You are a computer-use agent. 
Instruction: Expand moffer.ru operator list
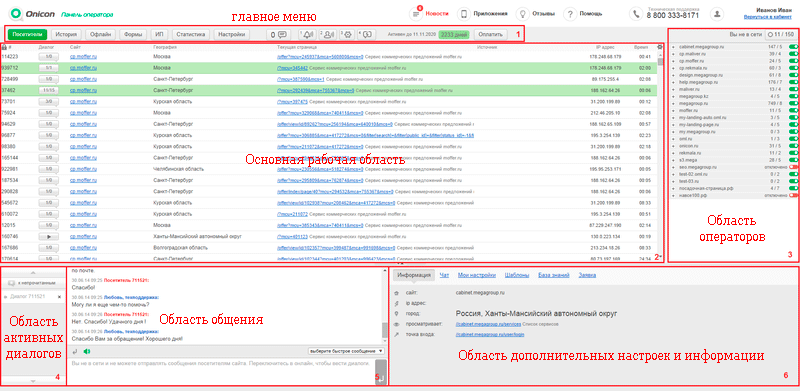(673, 110)
